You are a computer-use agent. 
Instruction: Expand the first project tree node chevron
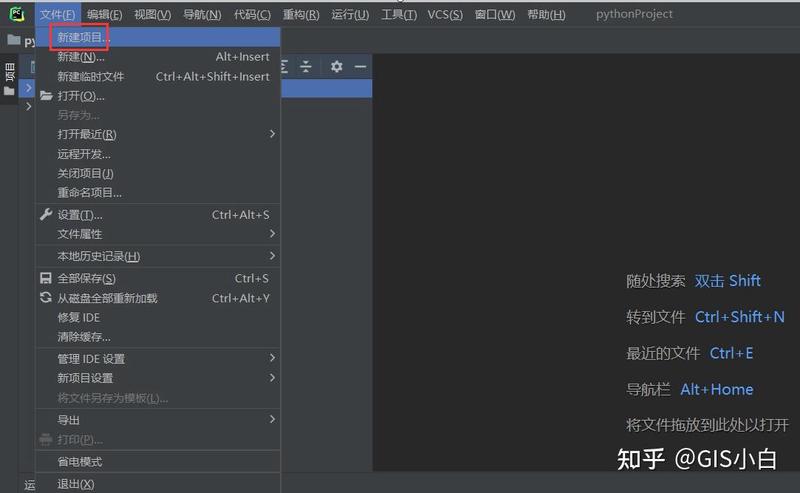(x=29, y=88)
